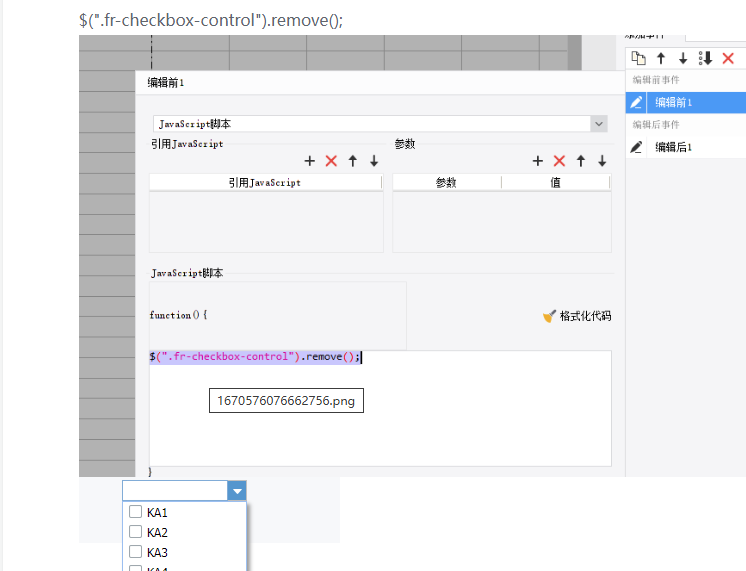
Task: Check the KA1 checkbox
Action: click(136, 512)
